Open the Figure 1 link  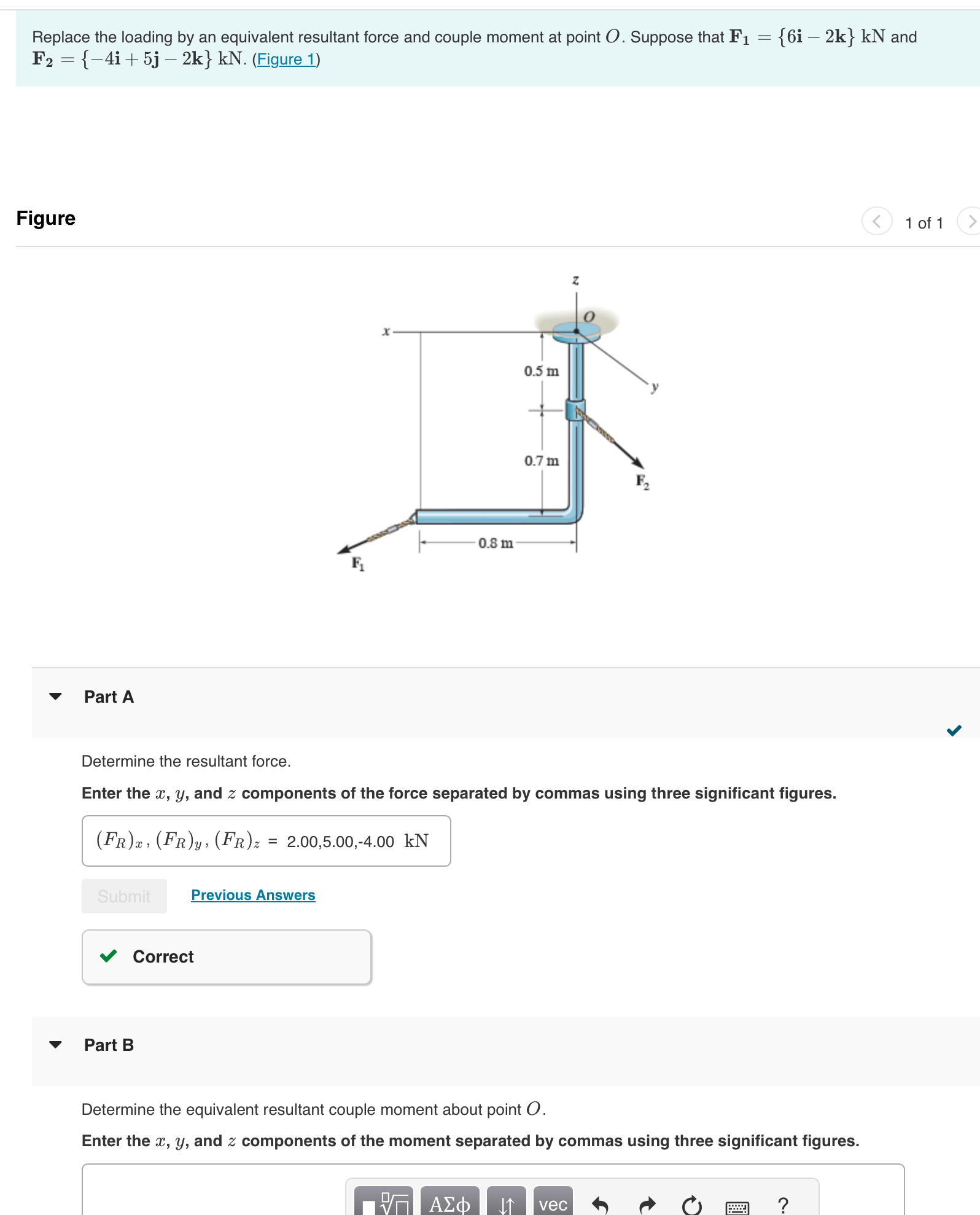coord(286,60)
